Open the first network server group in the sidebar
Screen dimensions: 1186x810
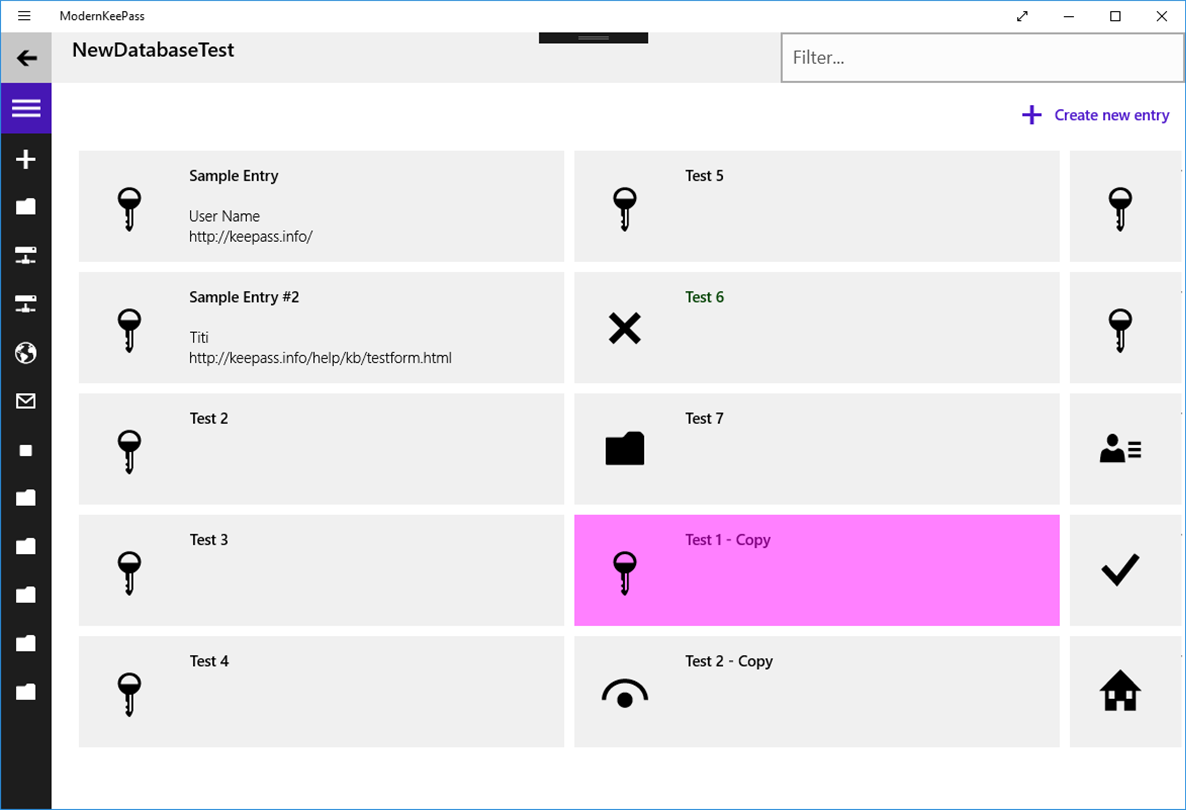pos(26,256)
